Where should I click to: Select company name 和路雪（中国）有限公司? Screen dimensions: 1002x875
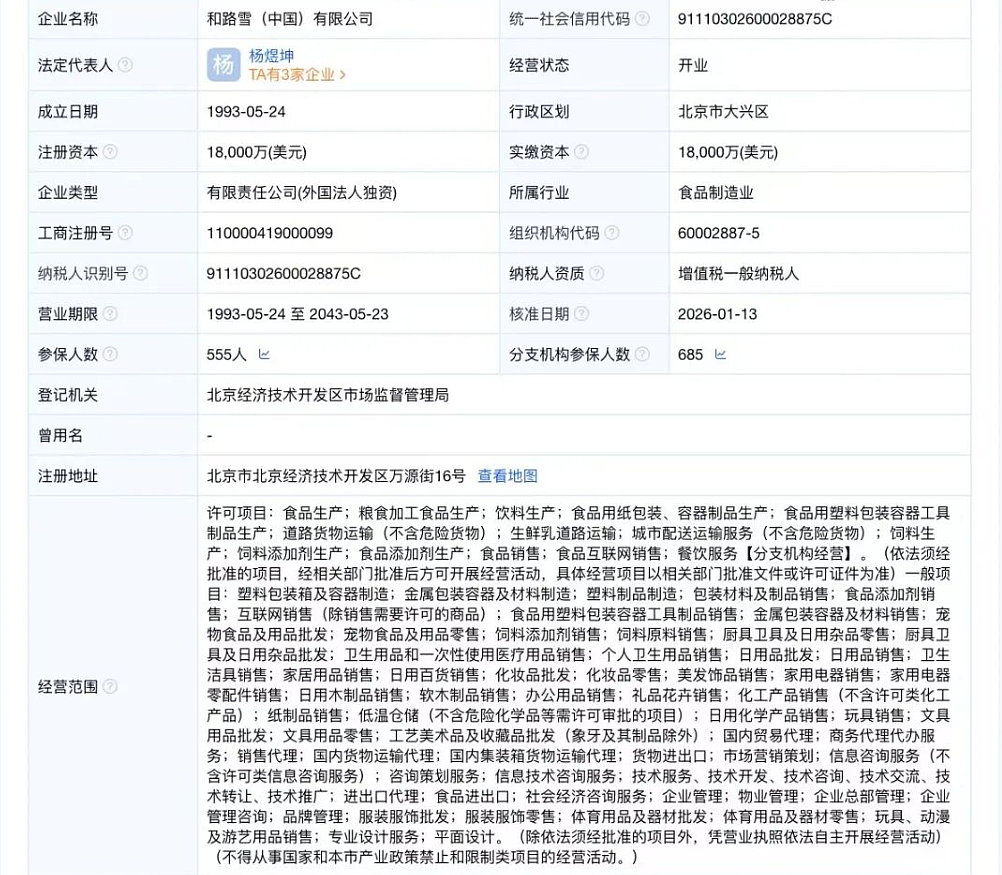tap(289, 19)
